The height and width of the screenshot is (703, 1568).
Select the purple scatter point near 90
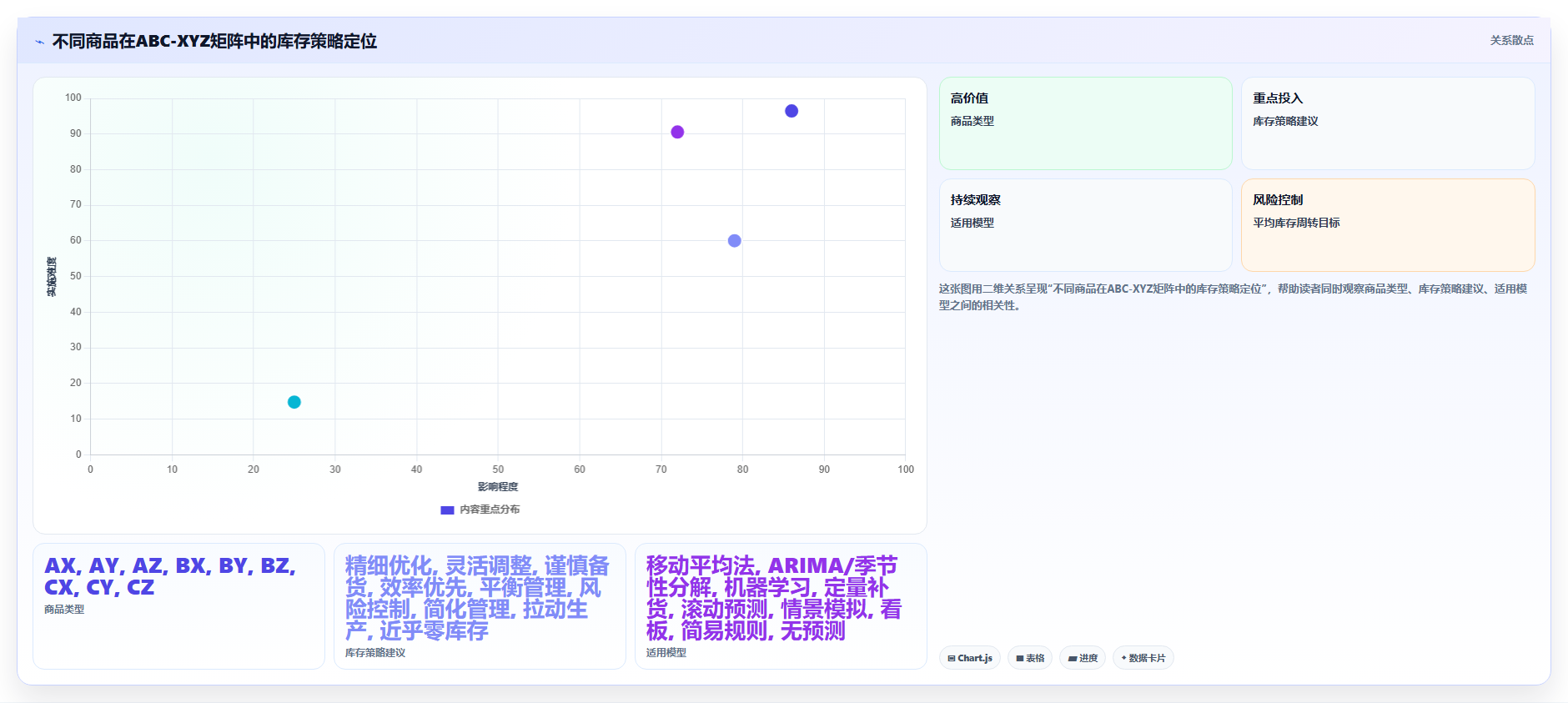click(677, 132)
